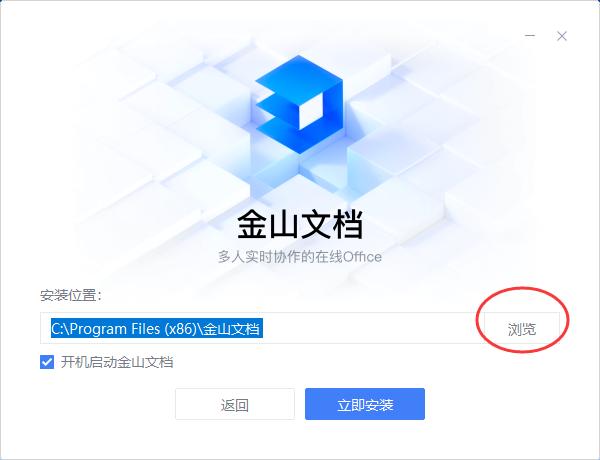Close the 金山文档 installer window
The image size is (600, 460).
point(562,36)
